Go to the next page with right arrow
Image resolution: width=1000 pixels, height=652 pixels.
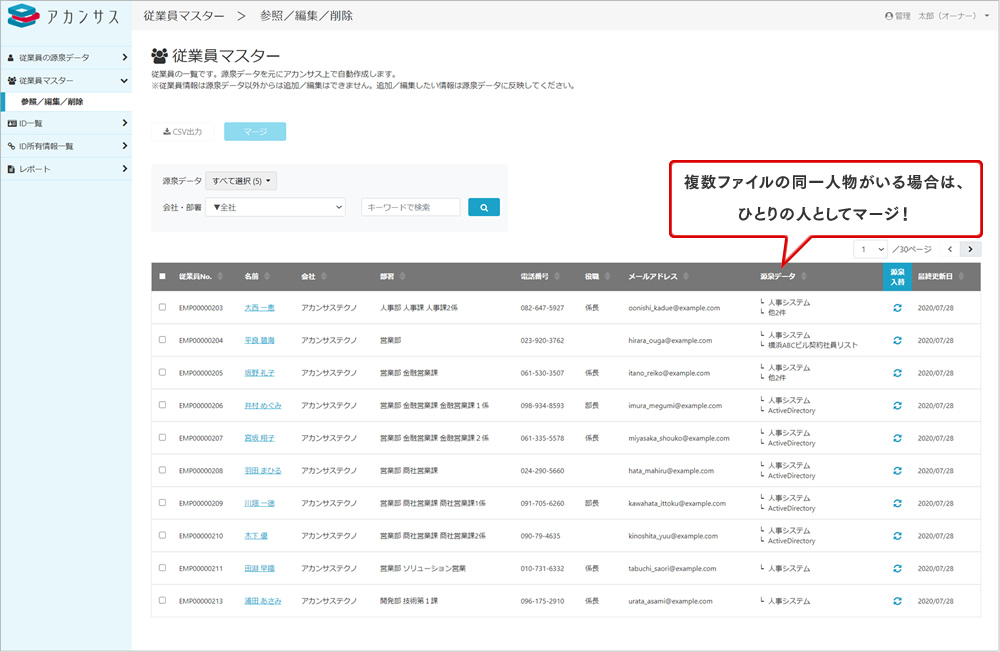click(x=969, y=248)
